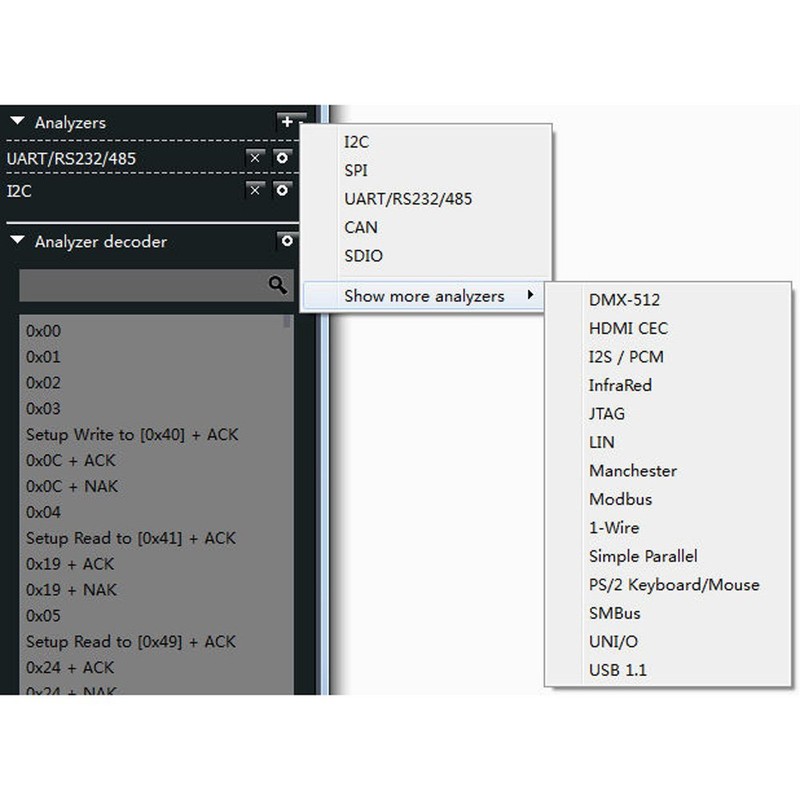Remove the I2C analyzer with X
The height and width of the screenshot is (800, 800).
[255, 190]
